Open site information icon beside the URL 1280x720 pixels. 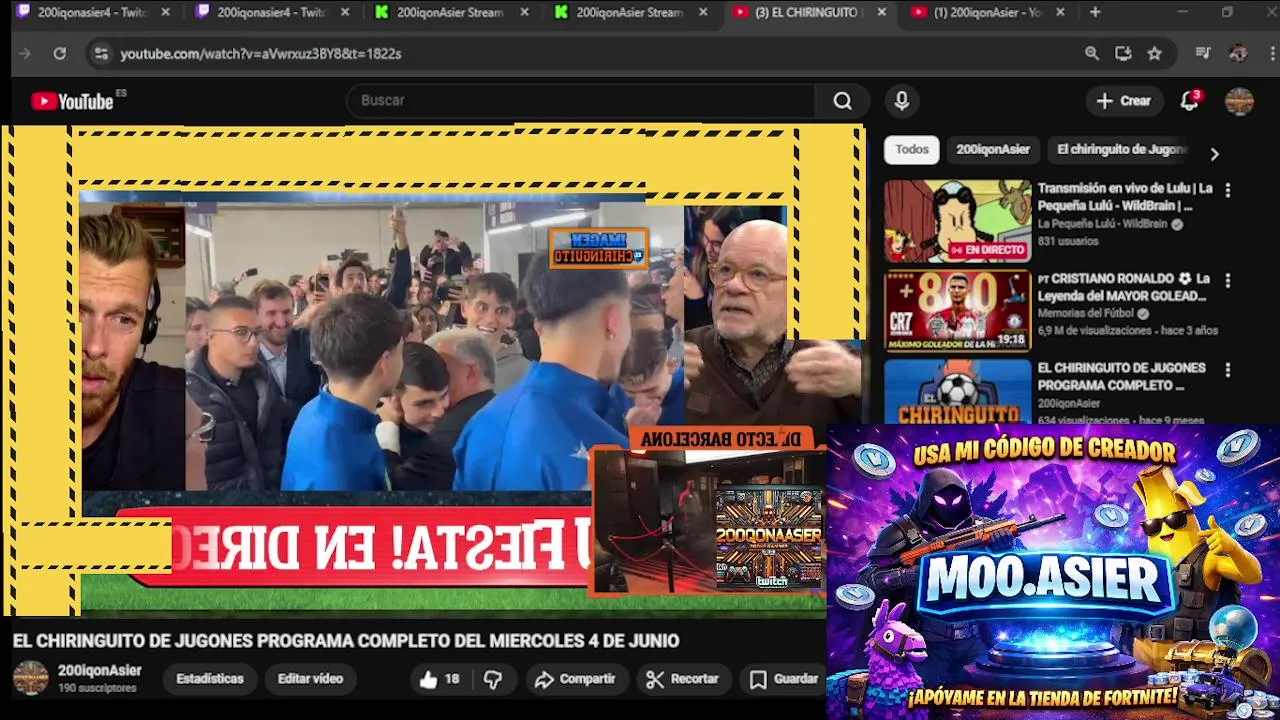point(101,53)
